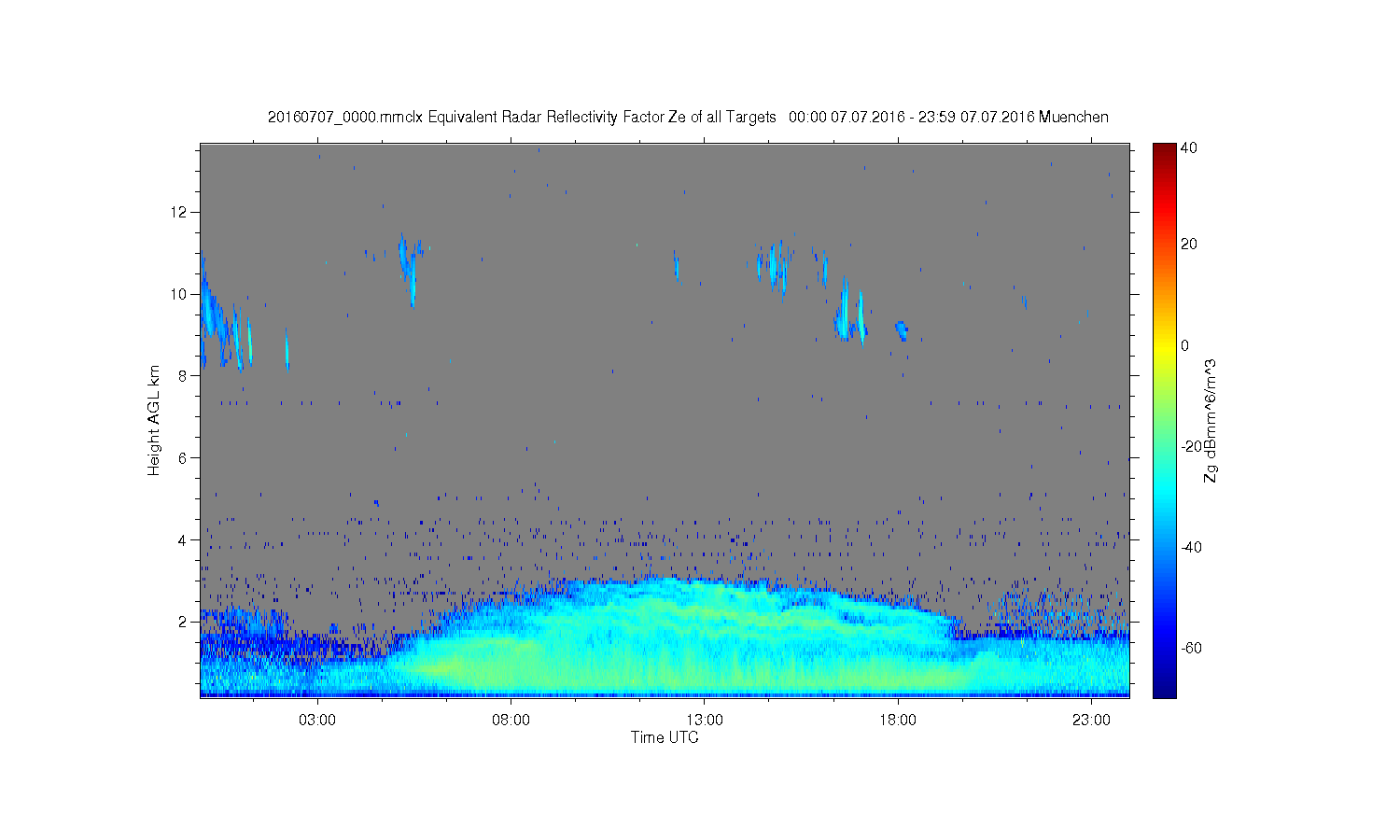Click inside the radar reflectivity plot area
This screenshot has width=1400, height=840.
pyautogui.click(x=665, y=420)
